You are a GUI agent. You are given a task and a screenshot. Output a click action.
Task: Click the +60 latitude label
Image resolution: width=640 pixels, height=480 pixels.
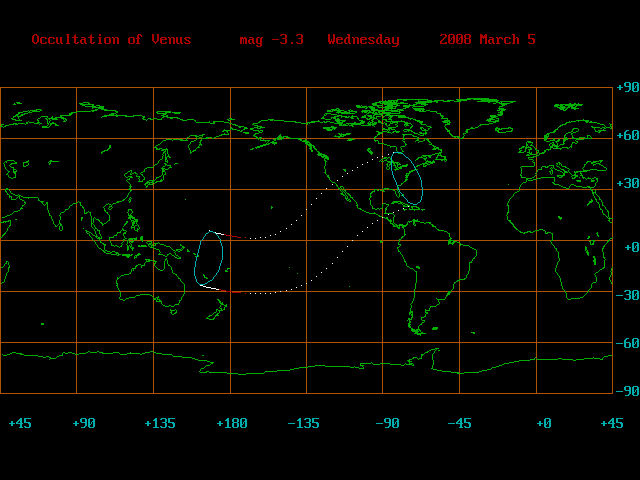coord(628,135)
